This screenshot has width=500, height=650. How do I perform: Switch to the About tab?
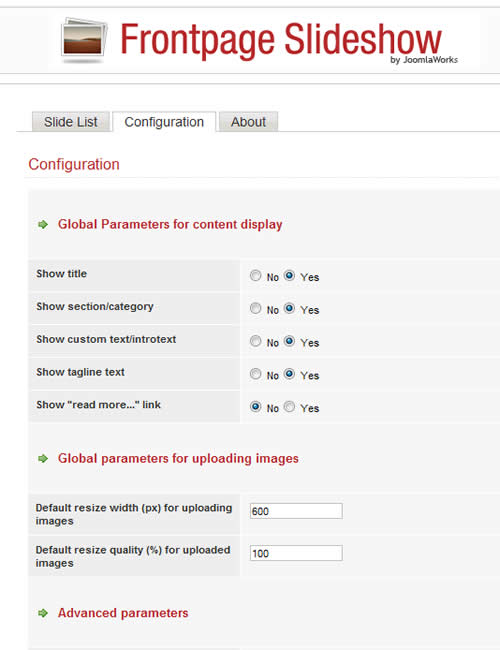click(x=248, y=122)
